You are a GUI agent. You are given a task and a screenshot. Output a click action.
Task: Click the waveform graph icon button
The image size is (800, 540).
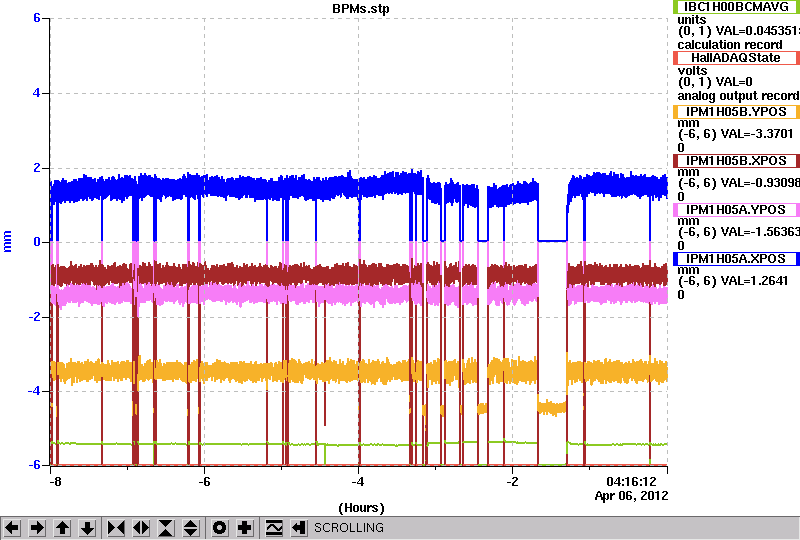point(273,528)
